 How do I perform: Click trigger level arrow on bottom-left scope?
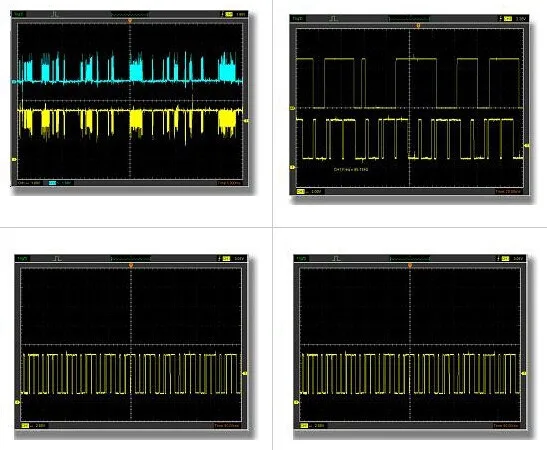point(245,373)
